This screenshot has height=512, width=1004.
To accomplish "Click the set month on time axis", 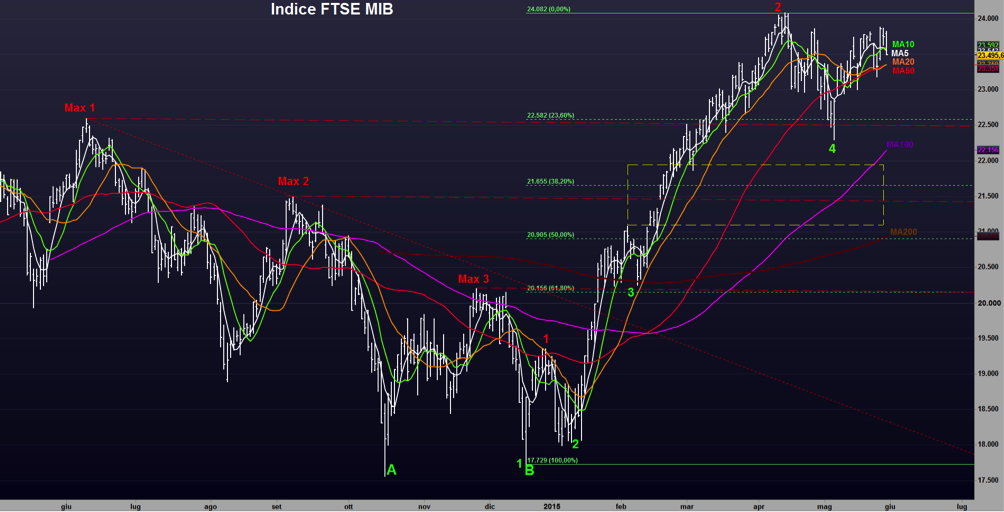I will click(277, 506).
